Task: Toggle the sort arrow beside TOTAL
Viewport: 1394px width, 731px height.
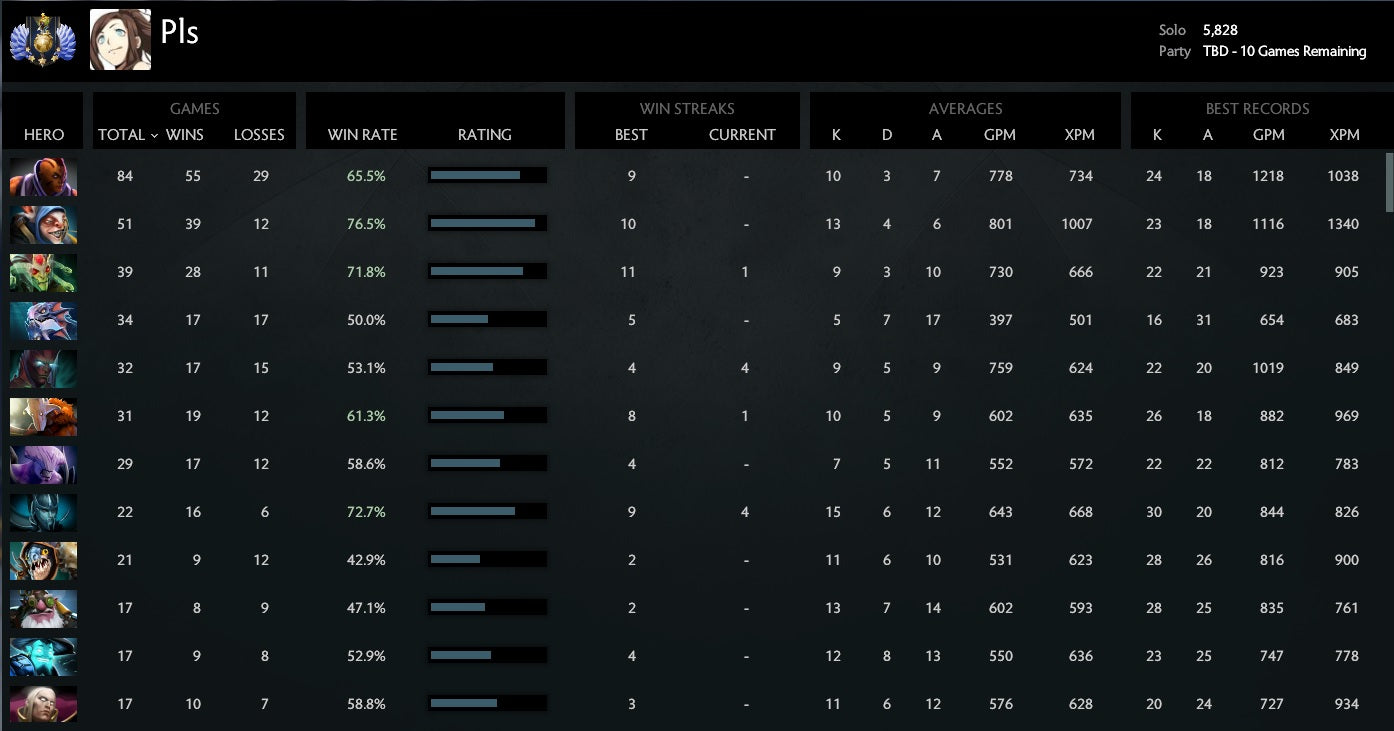Action: tap(154, 135)
